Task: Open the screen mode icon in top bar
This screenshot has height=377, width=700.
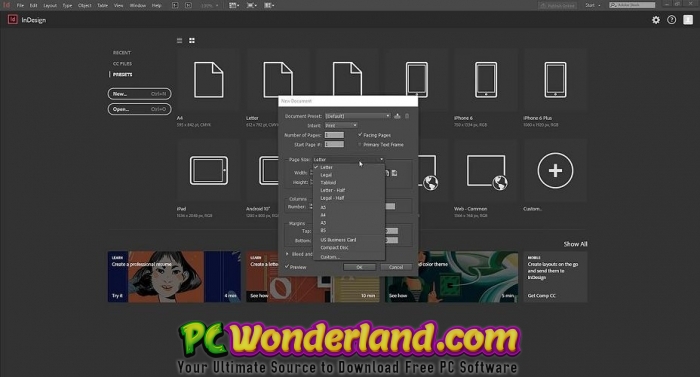Action: click(x=252, y=5)
